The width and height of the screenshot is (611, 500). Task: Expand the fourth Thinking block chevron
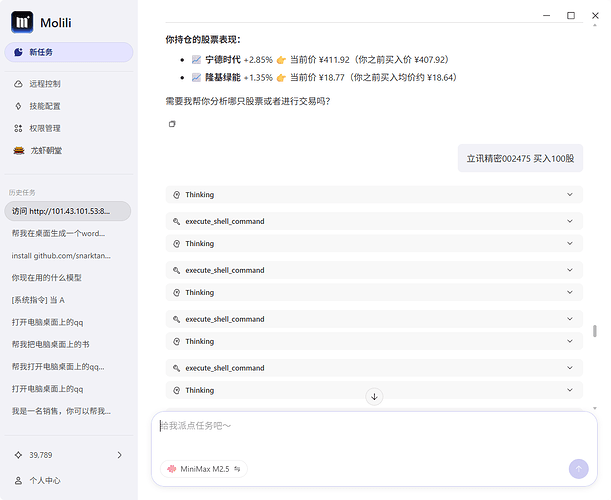570,341
